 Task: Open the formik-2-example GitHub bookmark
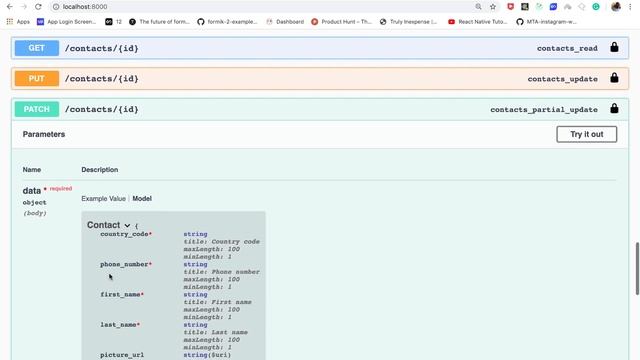pos(228,22)
